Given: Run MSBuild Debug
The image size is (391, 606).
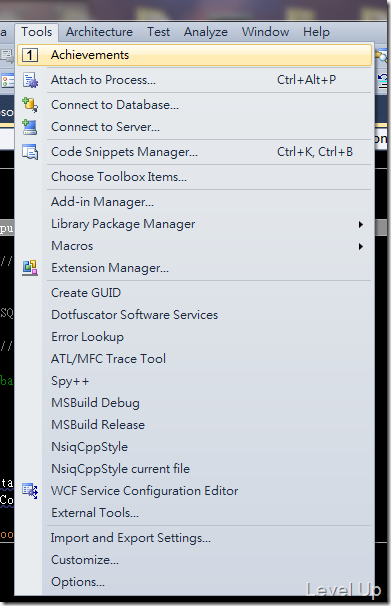Looking at the screenshot, I should (x=194, y=403).
